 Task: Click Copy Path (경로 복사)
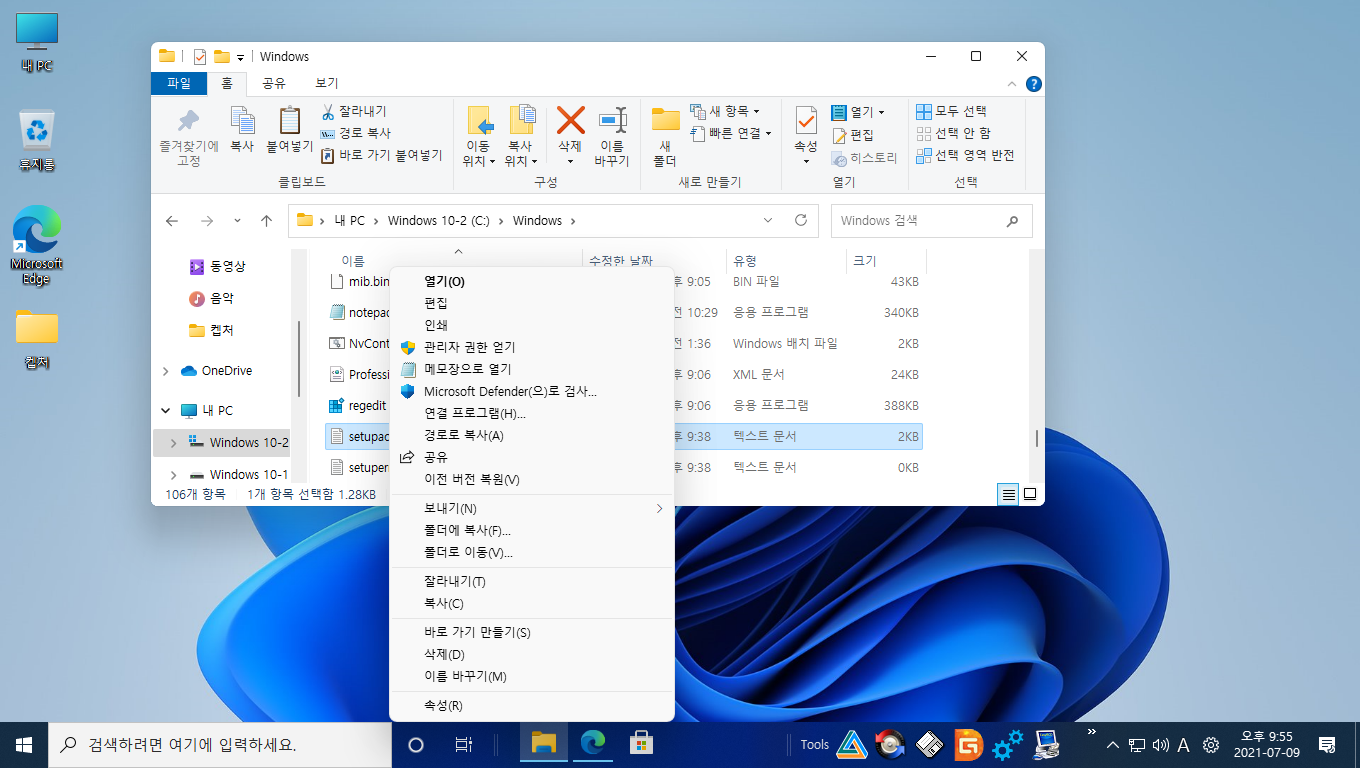click(355, 133)
